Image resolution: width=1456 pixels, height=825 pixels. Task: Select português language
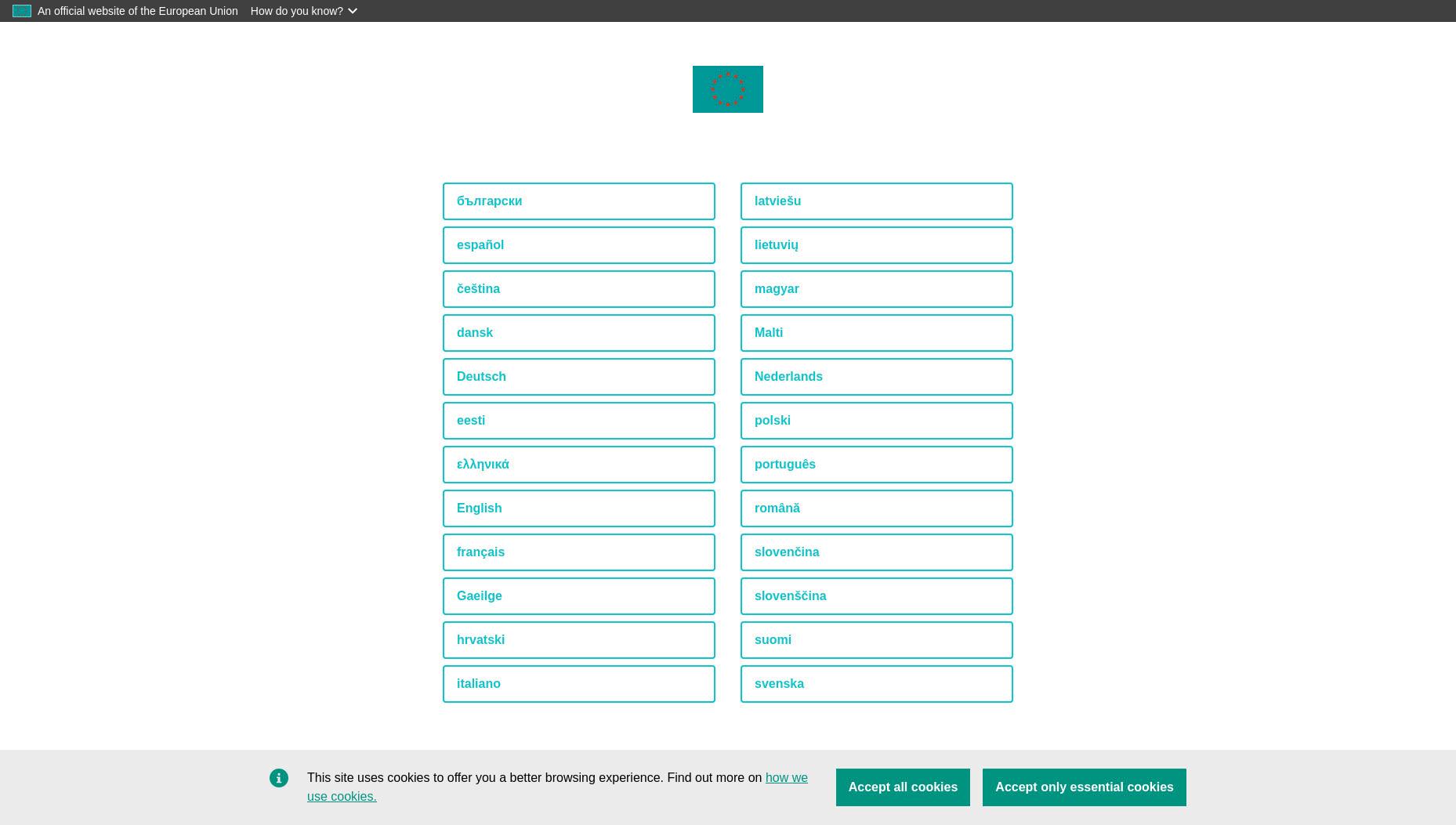click(877, 465)
